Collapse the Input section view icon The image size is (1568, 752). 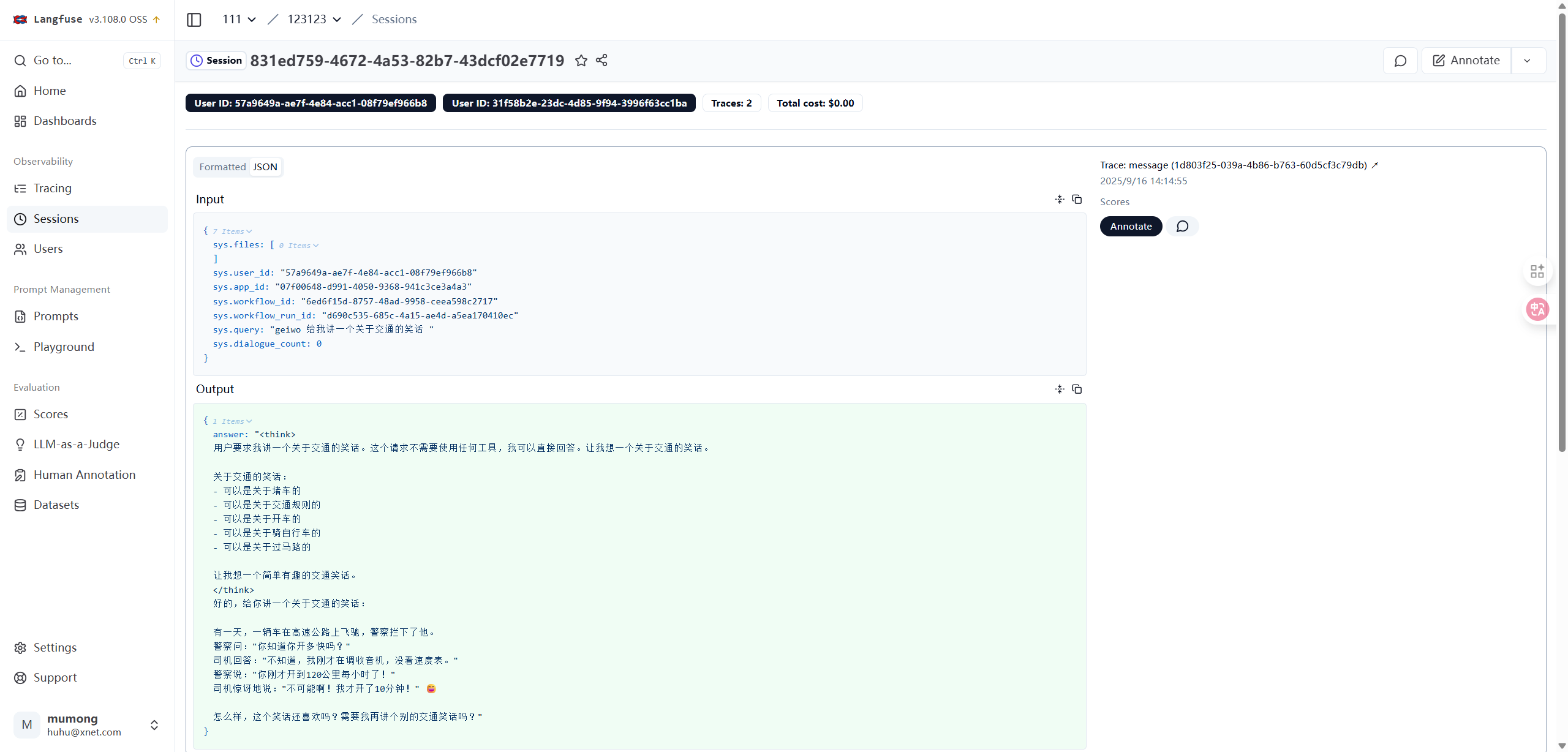1060,200
